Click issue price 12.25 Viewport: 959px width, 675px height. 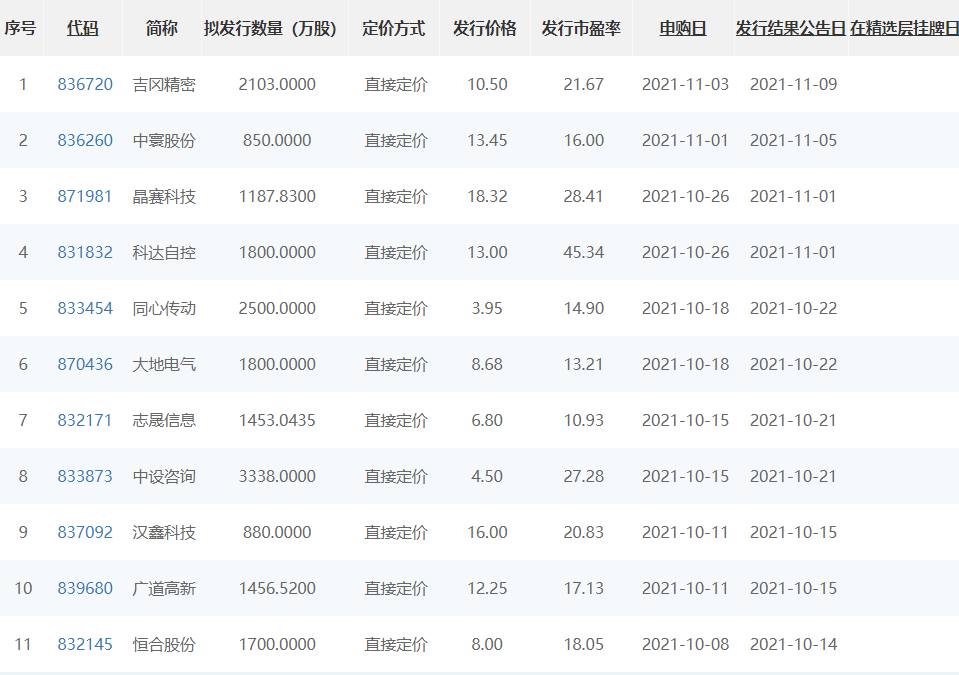[487, 588]
